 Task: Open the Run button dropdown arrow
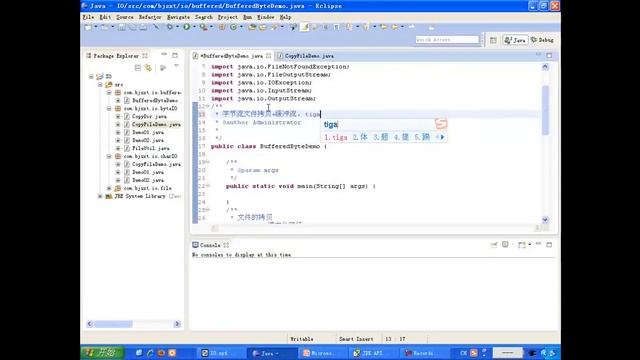tap(194, 27)
